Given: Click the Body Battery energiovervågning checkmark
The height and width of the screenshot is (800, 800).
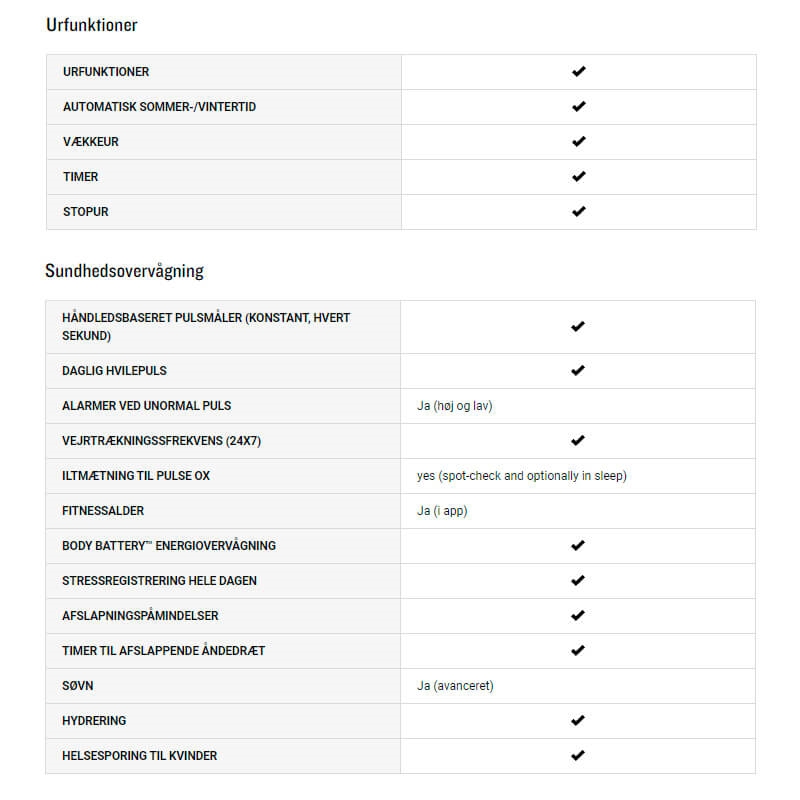Looking at the screenshot, I should coord(577,546).
